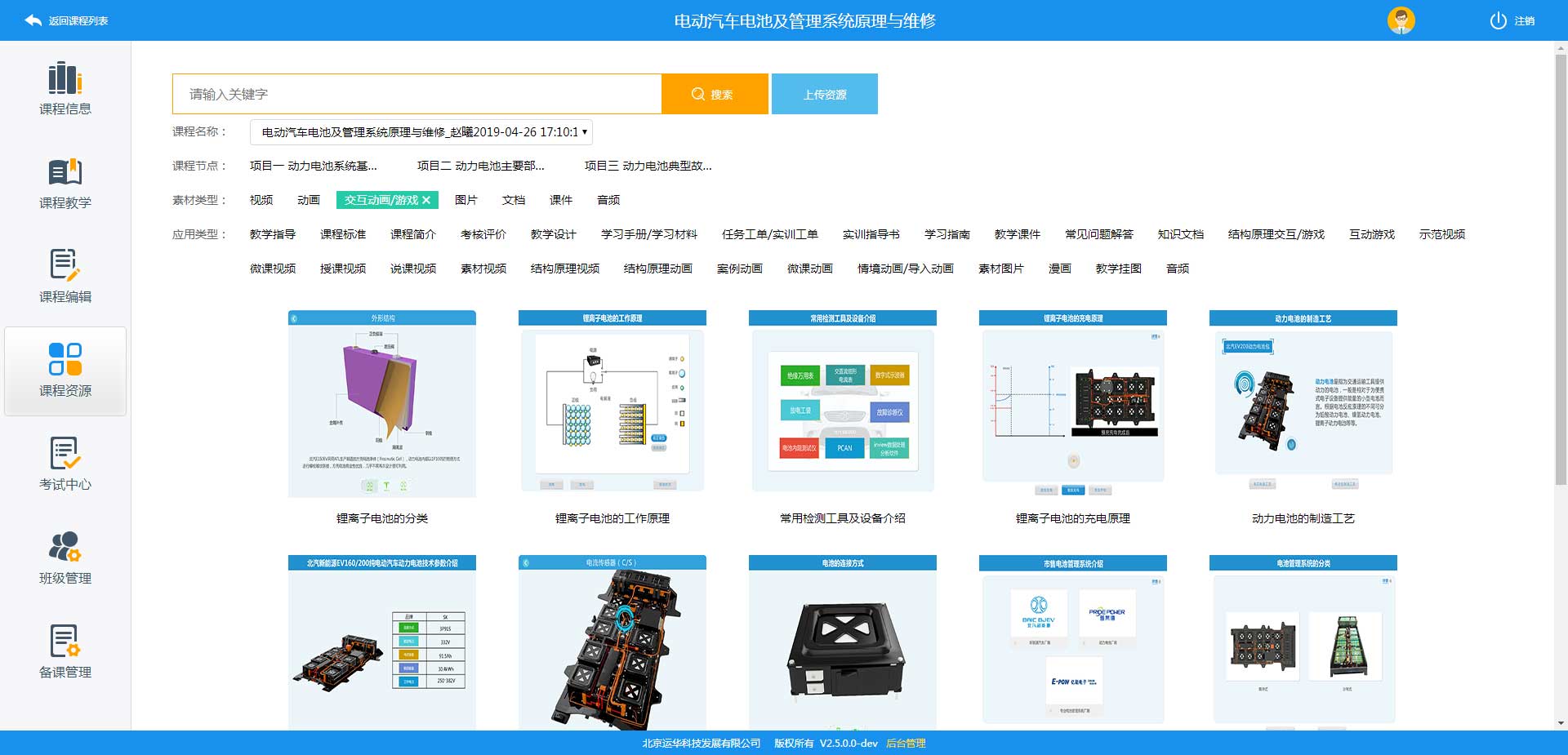Choose course node 项目三 动力电池典型故...
Screen dimensions: 1568x755
click(648, 166)
